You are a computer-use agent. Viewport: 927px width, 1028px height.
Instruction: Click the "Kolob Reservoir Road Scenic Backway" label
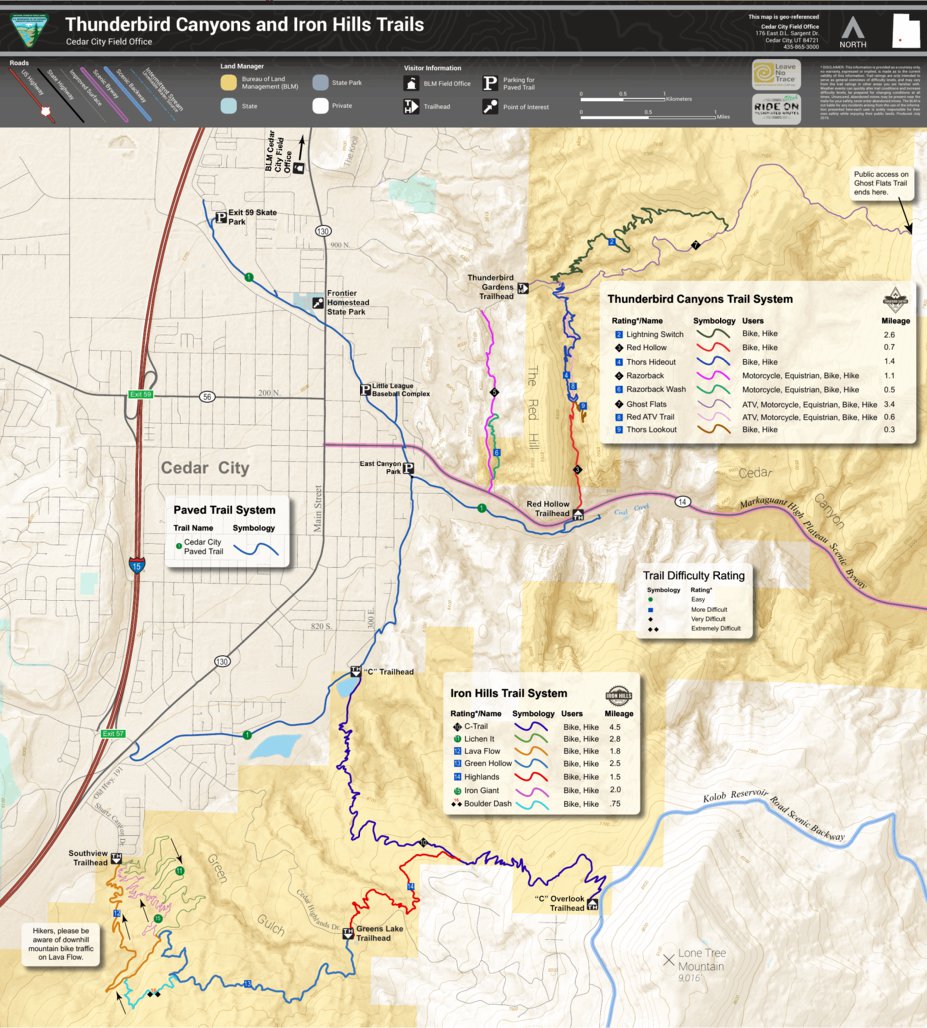[774, 816]
